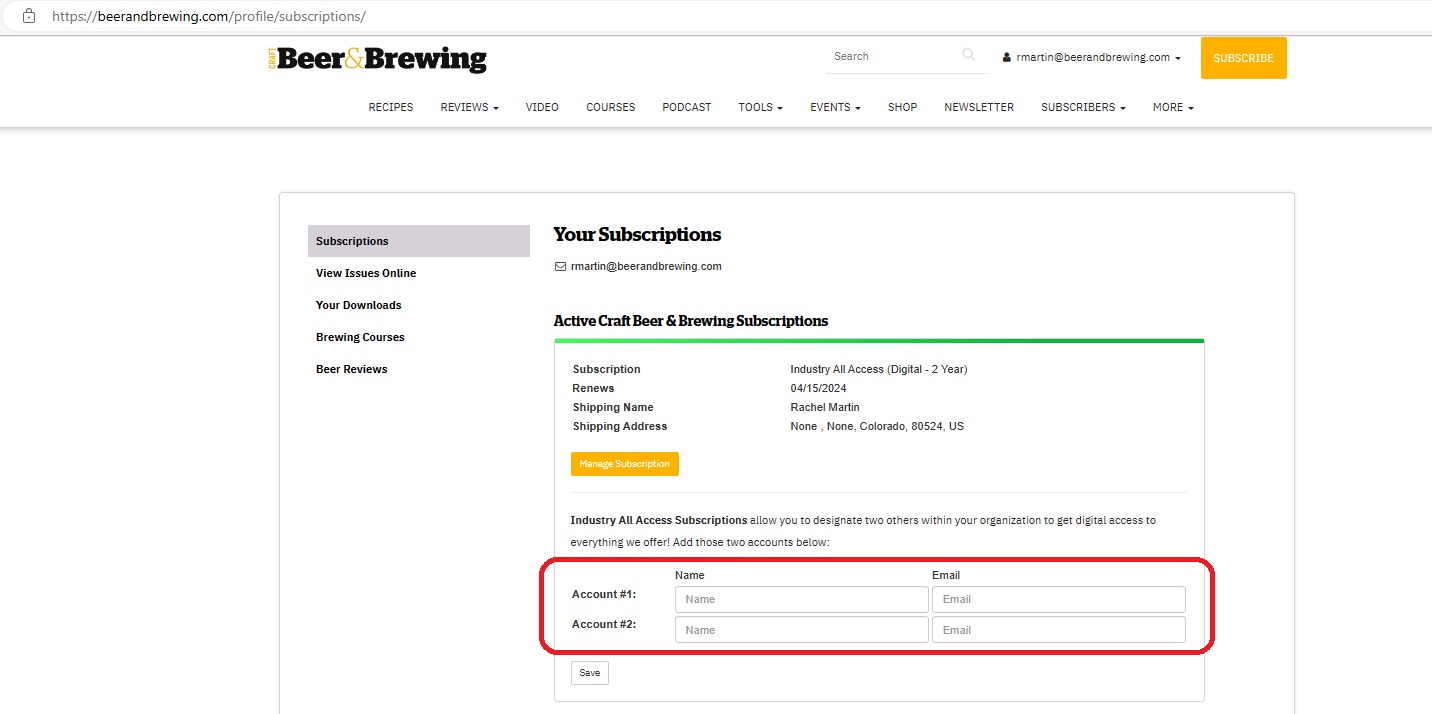The height and width of the screenshot is (714, 1432).
Task: Click the Craft Beer & Brewing logo
Action: coord(377,59)
